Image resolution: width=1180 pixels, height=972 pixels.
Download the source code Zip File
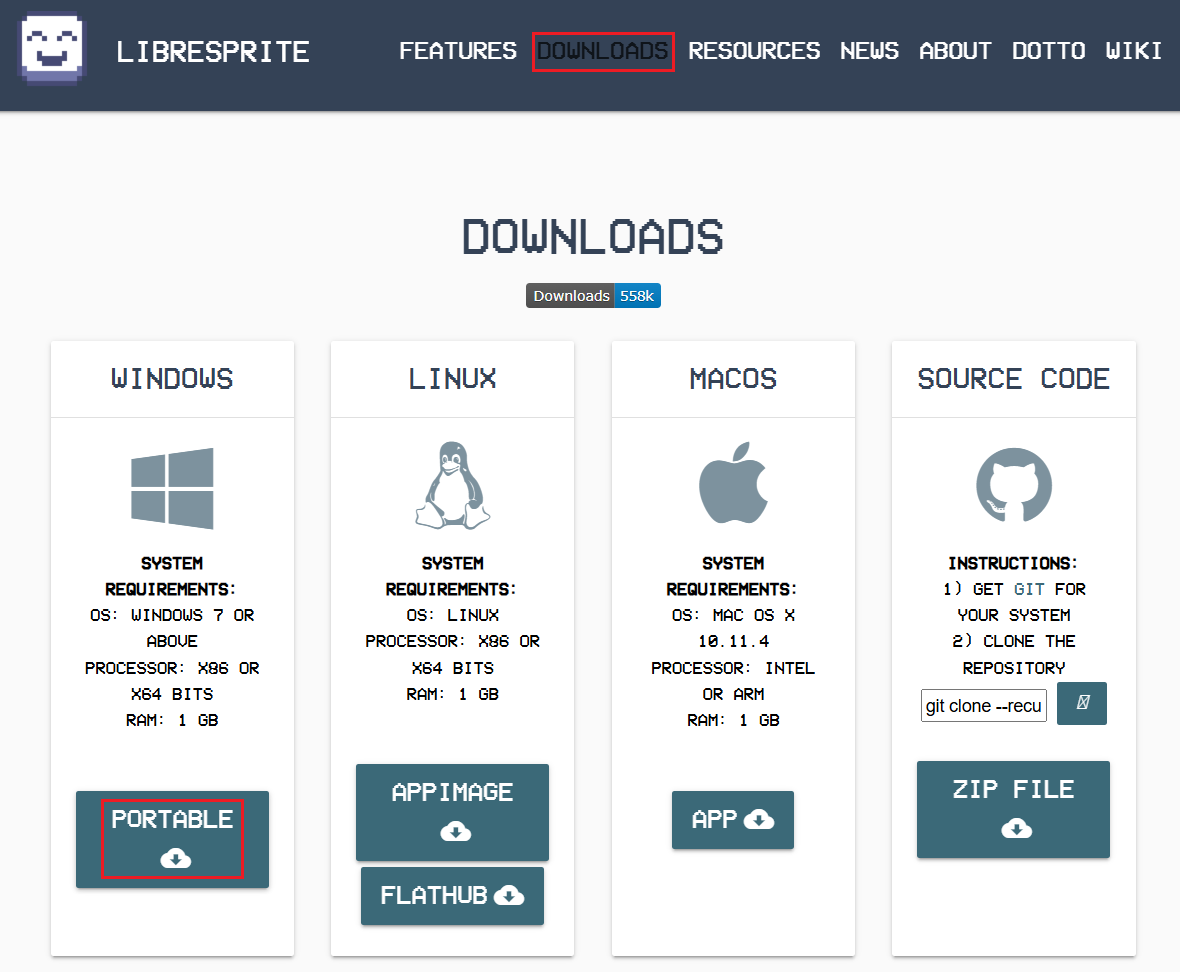[x=1013, y=809]
